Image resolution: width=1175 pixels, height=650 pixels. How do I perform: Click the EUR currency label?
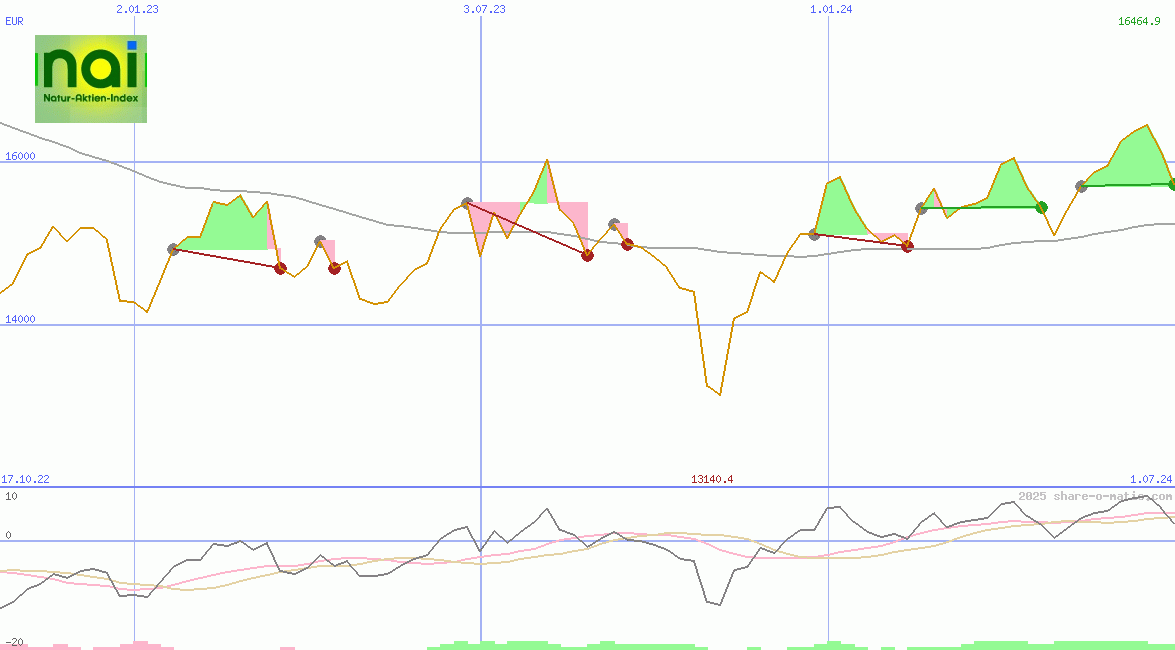[14, 21]
